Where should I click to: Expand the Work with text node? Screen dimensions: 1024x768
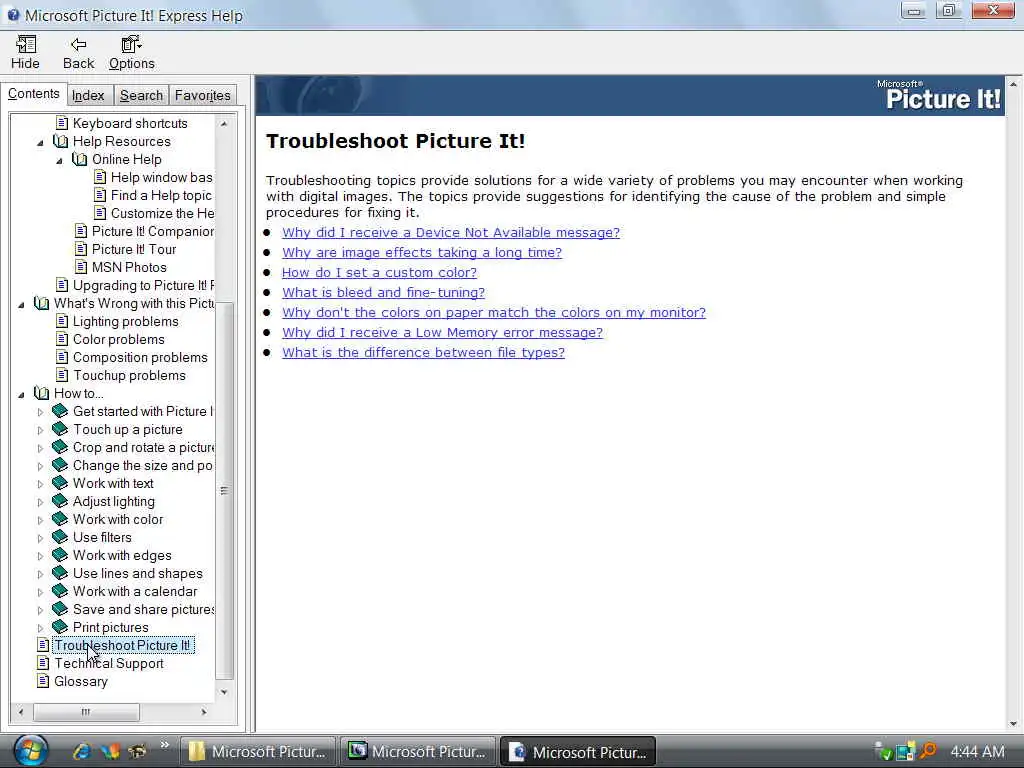40,484
